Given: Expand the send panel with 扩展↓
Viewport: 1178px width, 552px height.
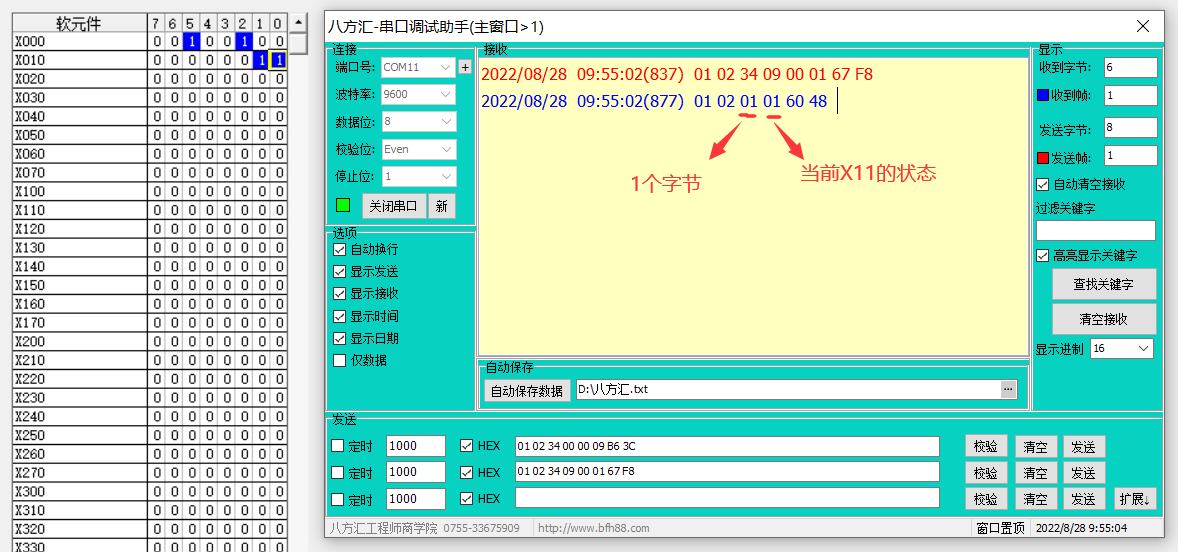Looking at the screenshot, I should [x=1135, y=499].
